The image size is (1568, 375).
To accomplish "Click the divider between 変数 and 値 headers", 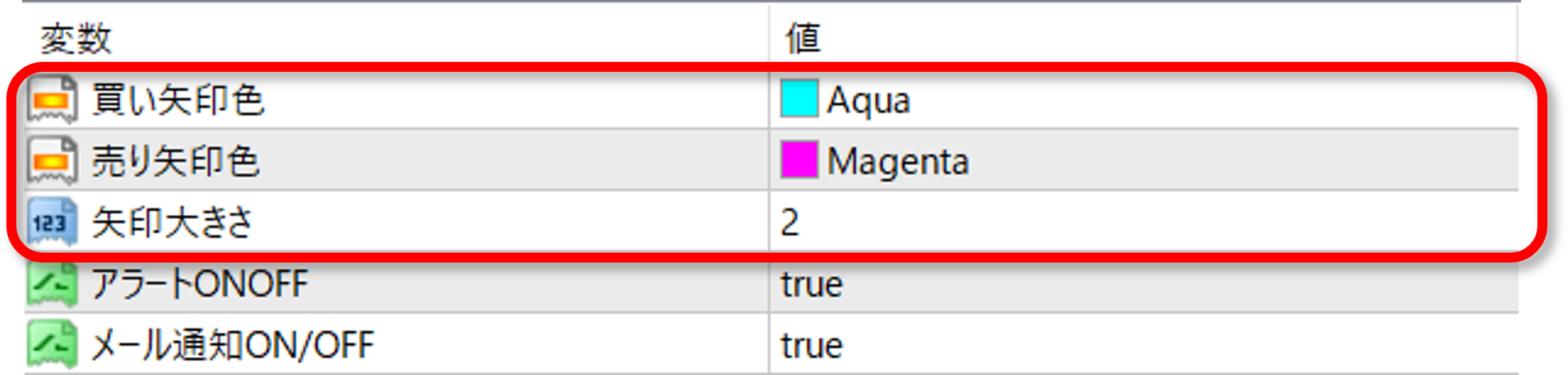I will coord(769,36).
